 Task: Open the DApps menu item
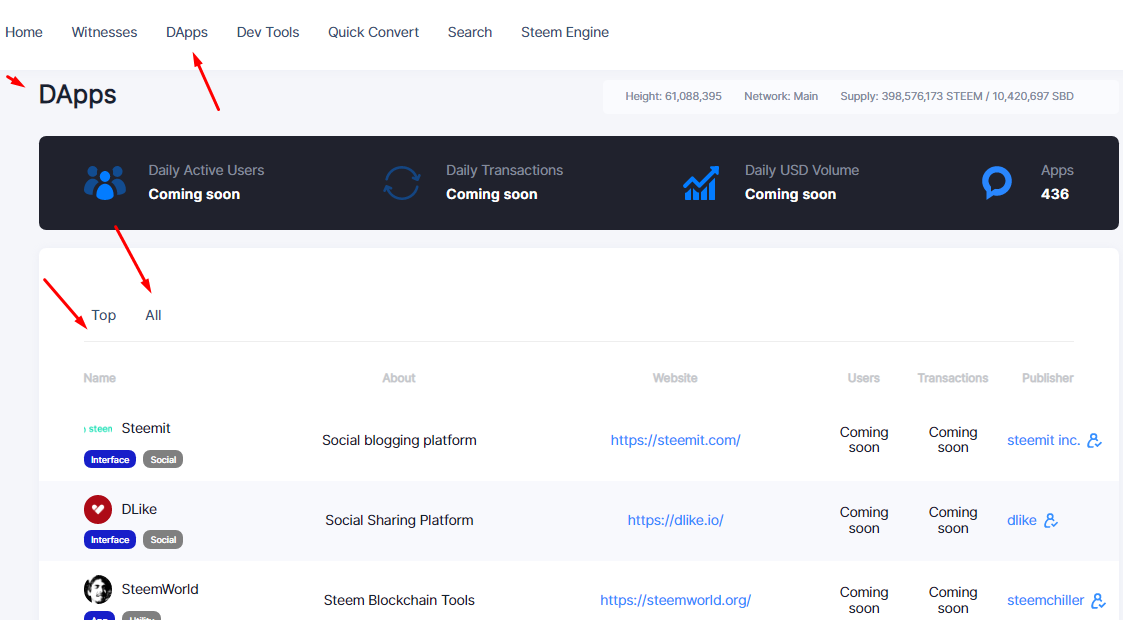pos(187,32)
